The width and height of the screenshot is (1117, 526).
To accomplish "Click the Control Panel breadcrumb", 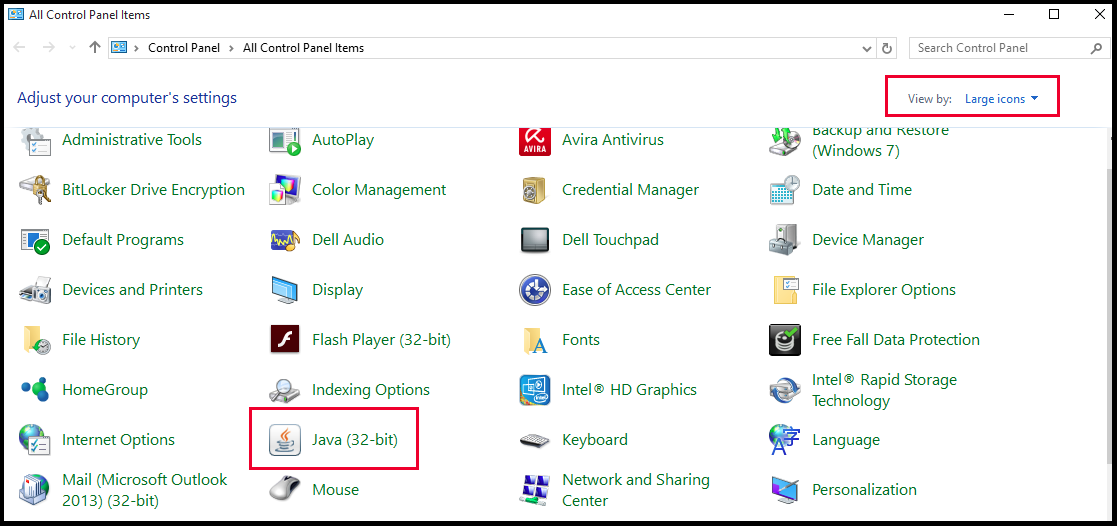I will click(x=184, y=48).
